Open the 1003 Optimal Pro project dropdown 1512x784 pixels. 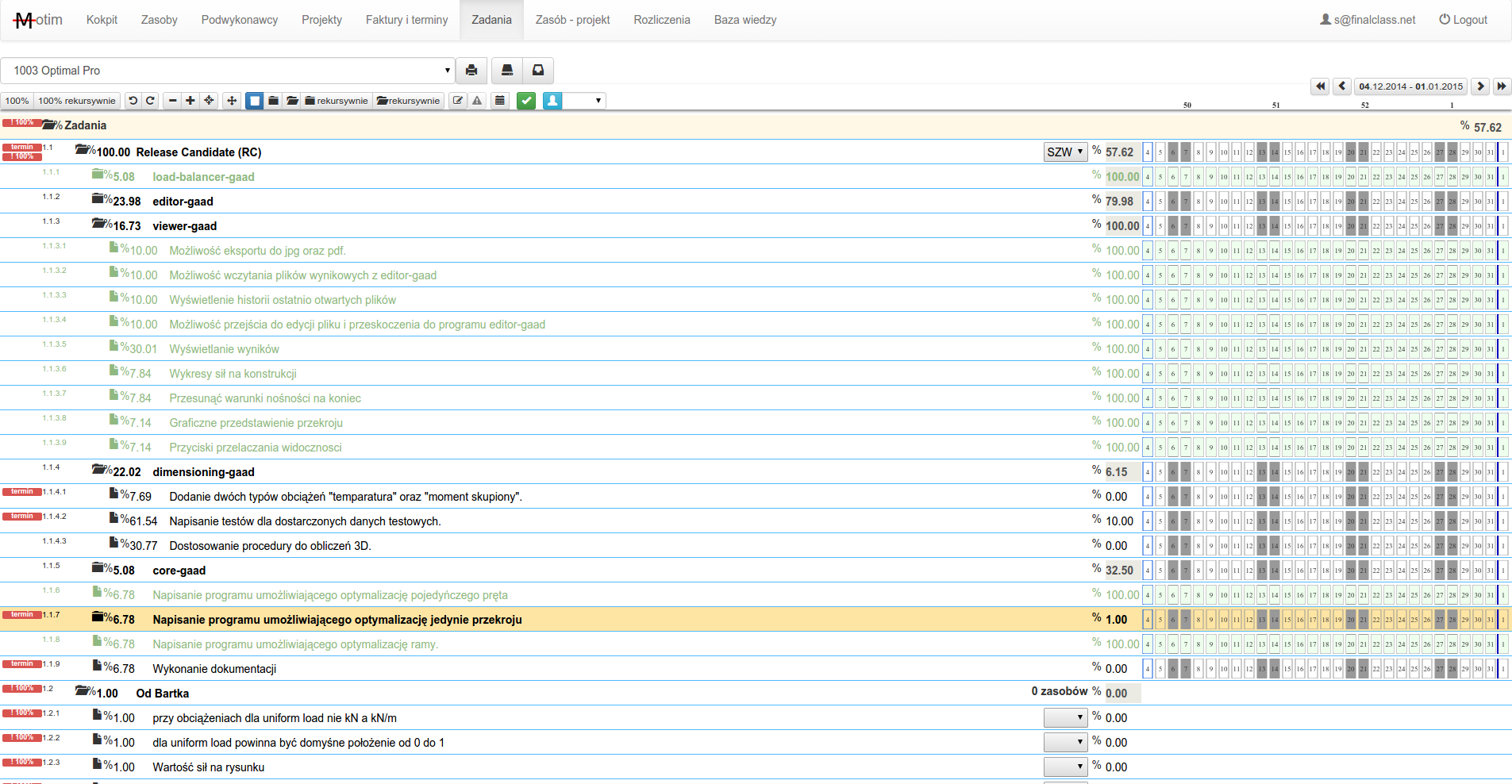228,71
